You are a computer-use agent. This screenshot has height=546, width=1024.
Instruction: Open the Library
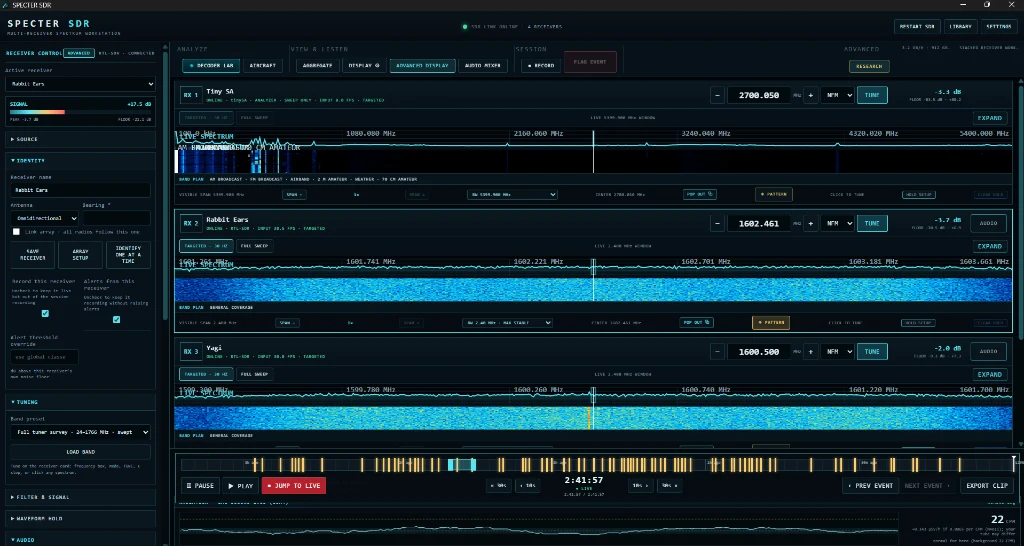961,27
